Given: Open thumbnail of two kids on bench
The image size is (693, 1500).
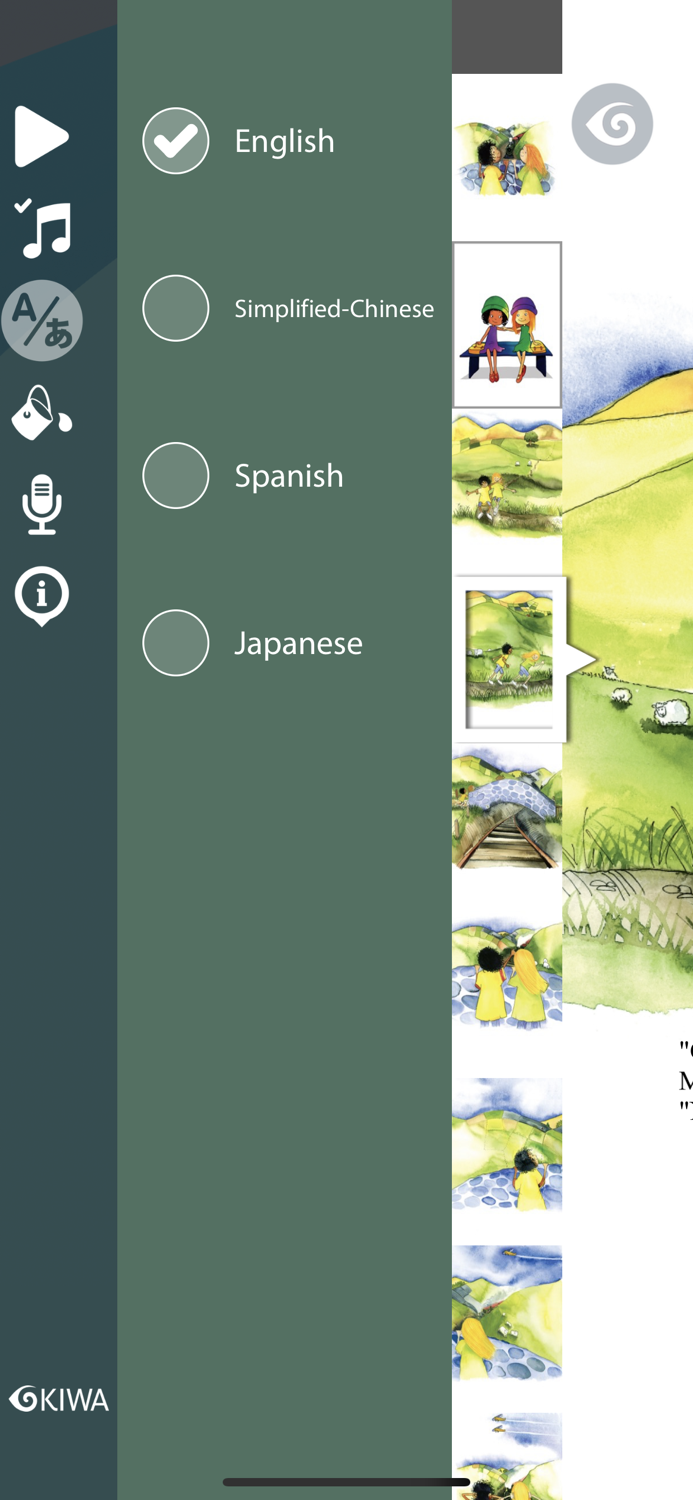Looking at the screenshot, I should click(x=507, y=325).
